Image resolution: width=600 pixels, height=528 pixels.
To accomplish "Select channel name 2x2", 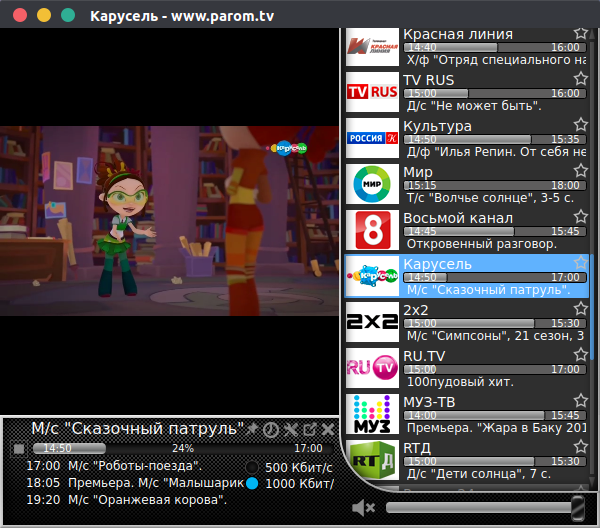I will tap(416, 310).
